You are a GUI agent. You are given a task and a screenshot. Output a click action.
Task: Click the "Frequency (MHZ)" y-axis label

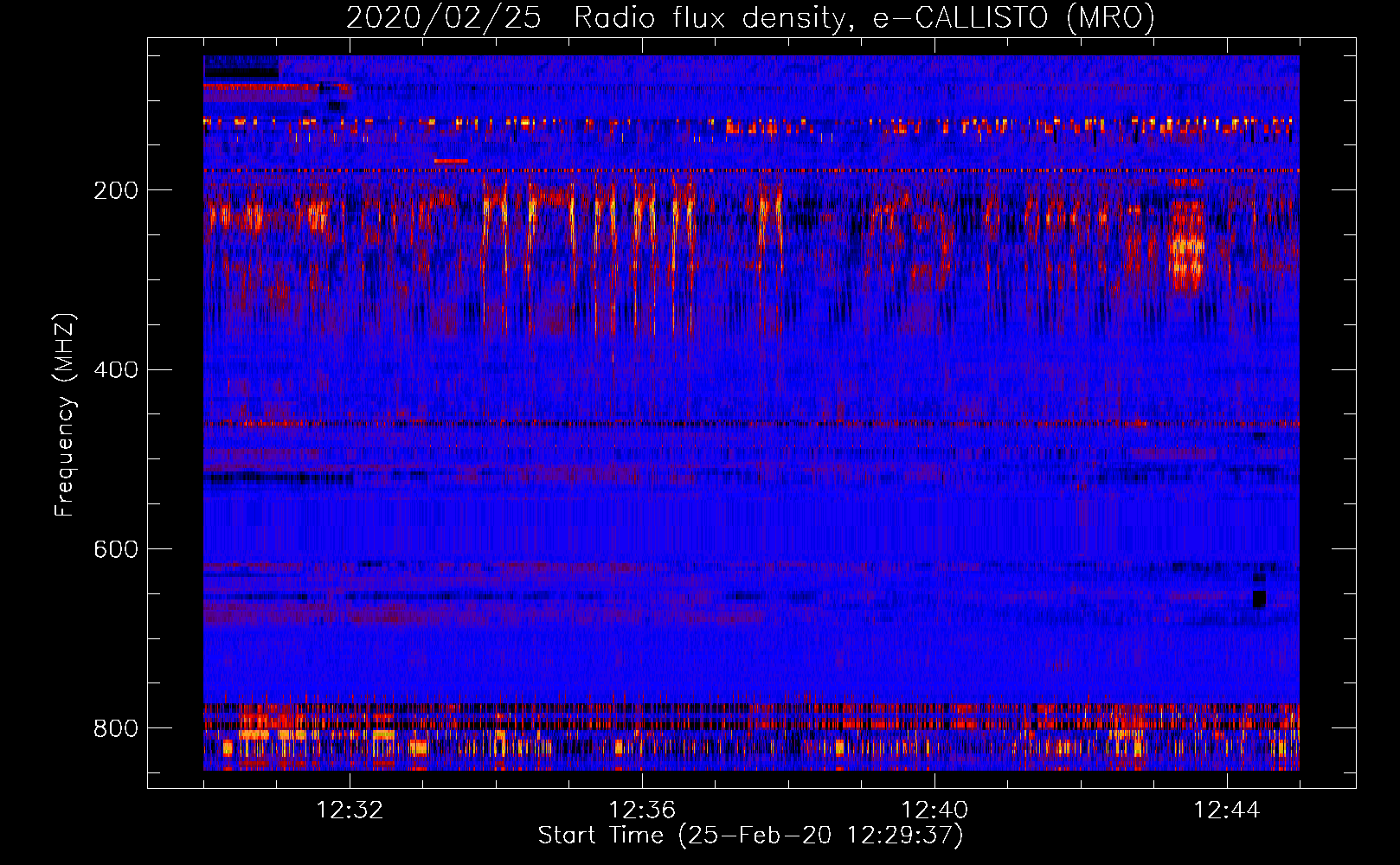[x=65, y=414]
